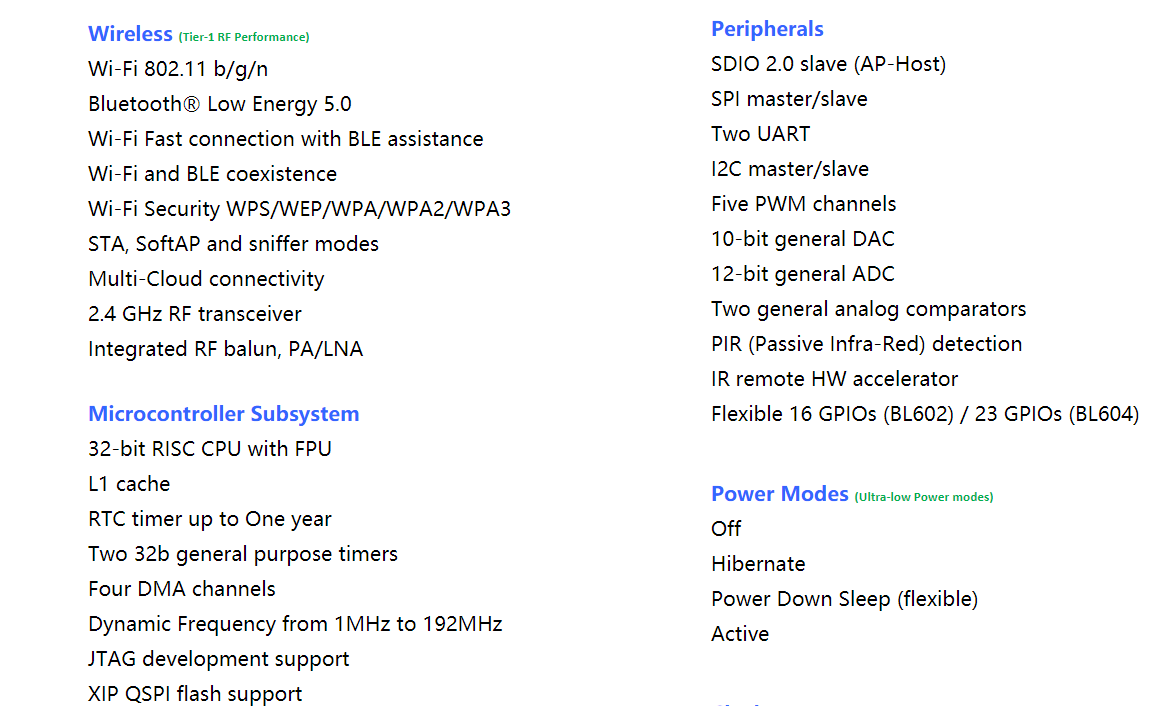Select the 'Active' power mode line
Image resolution: width=1175 pixels, height=706 pixels.
[740, 634]
